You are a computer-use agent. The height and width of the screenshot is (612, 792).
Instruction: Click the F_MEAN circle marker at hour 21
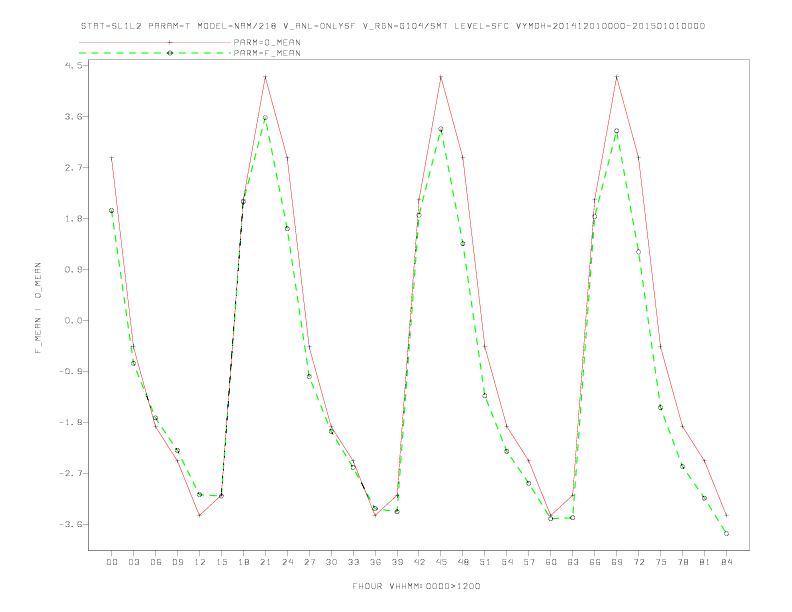click(x=265, y=118)
